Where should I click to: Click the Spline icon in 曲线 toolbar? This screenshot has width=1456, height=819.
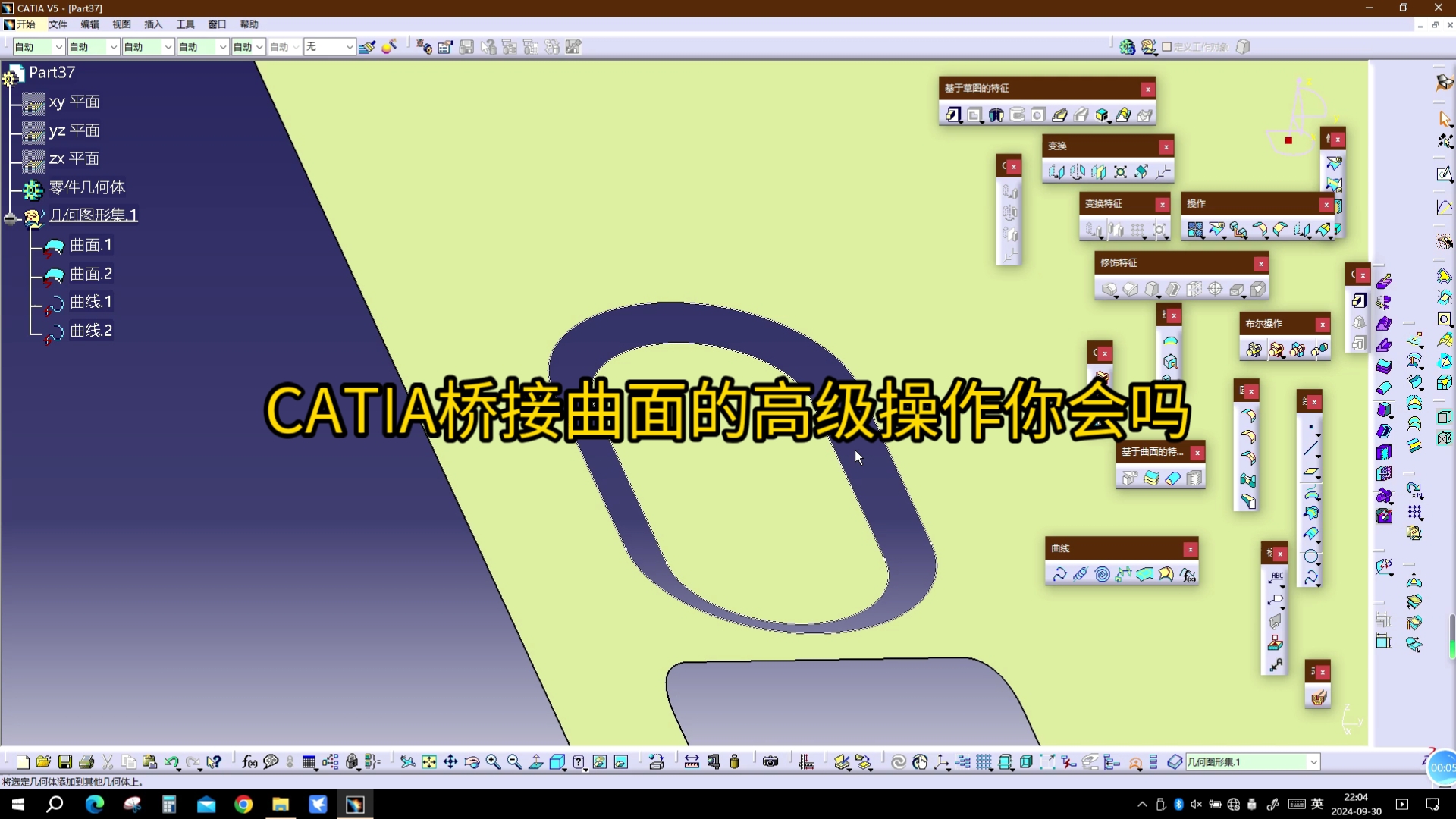[1059, 574]
